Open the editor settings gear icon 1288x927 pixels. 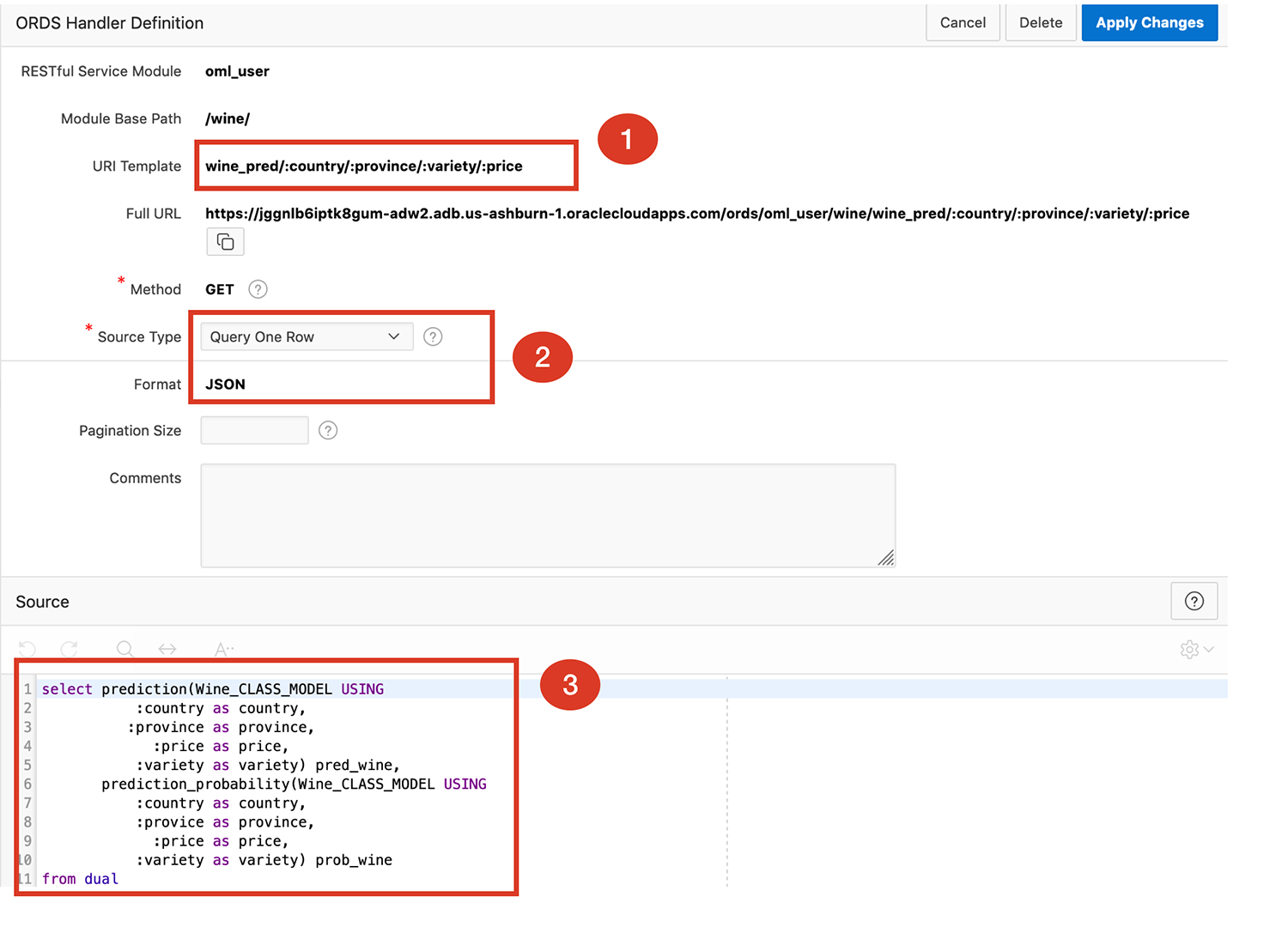pyautogui.click(x=1189, y=650)
